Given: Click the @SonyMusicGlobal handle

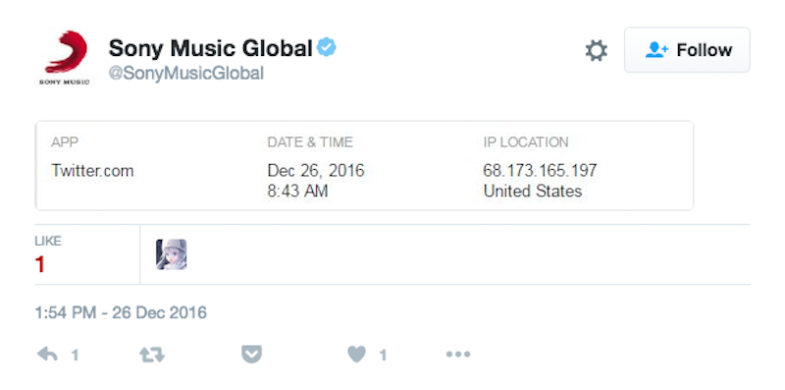Looking at the screenshot, I should coord(186,74).
